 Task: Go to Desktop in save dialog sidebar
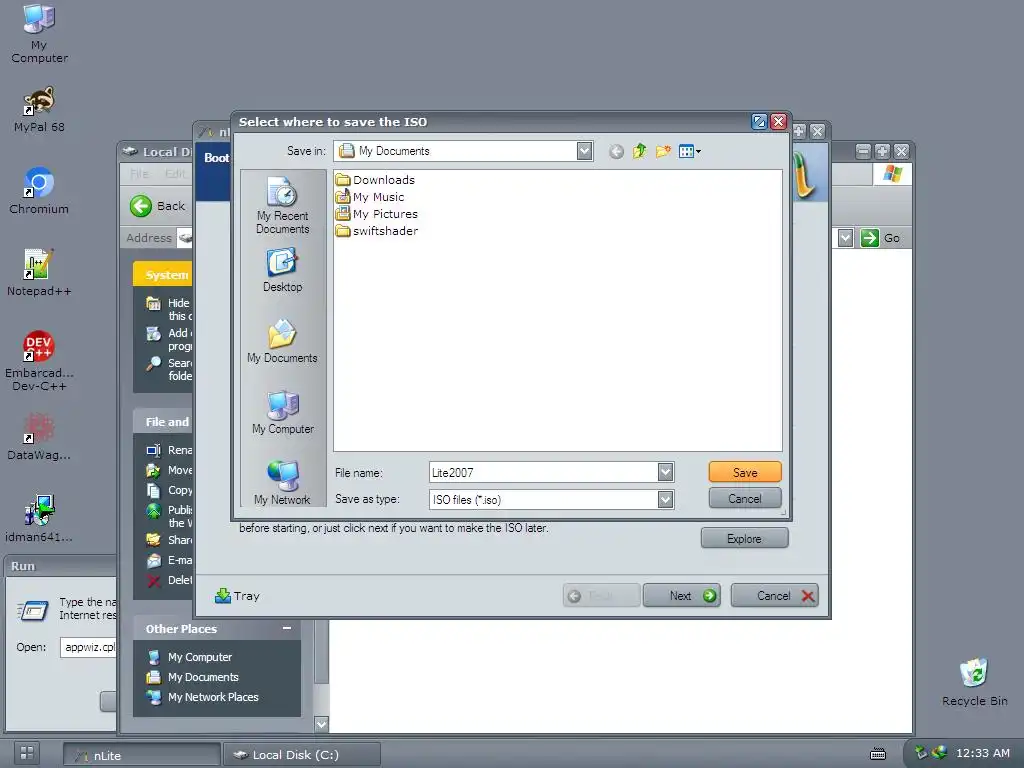(282, 270)
